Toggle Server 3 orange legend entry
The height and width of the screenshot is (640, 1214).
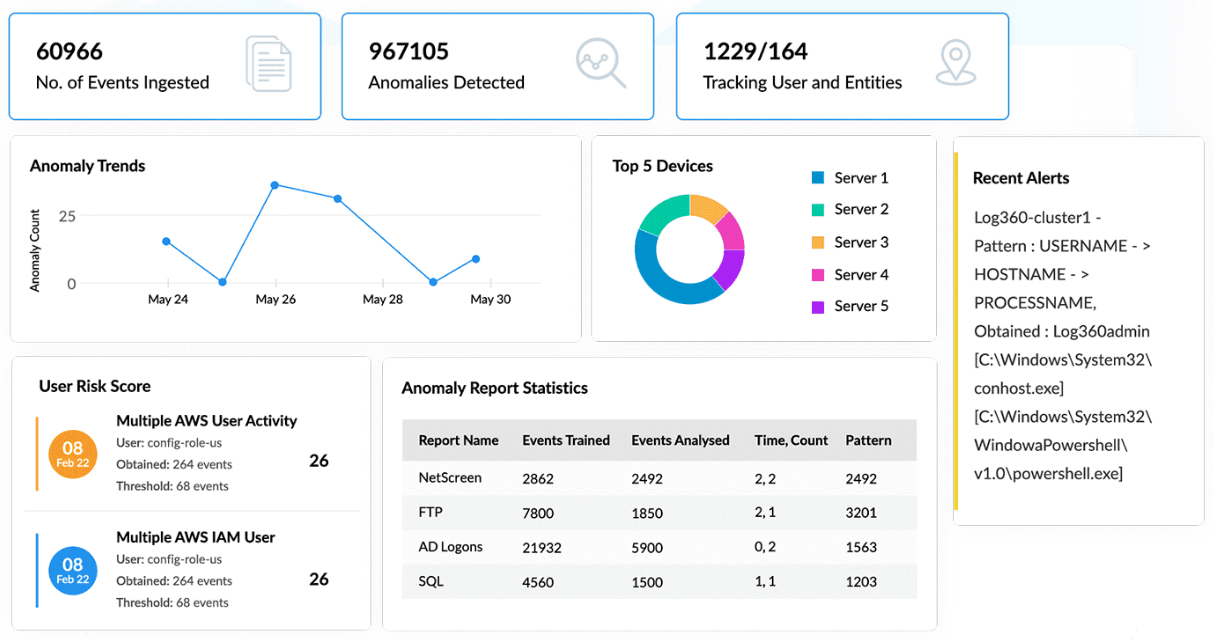849,242
